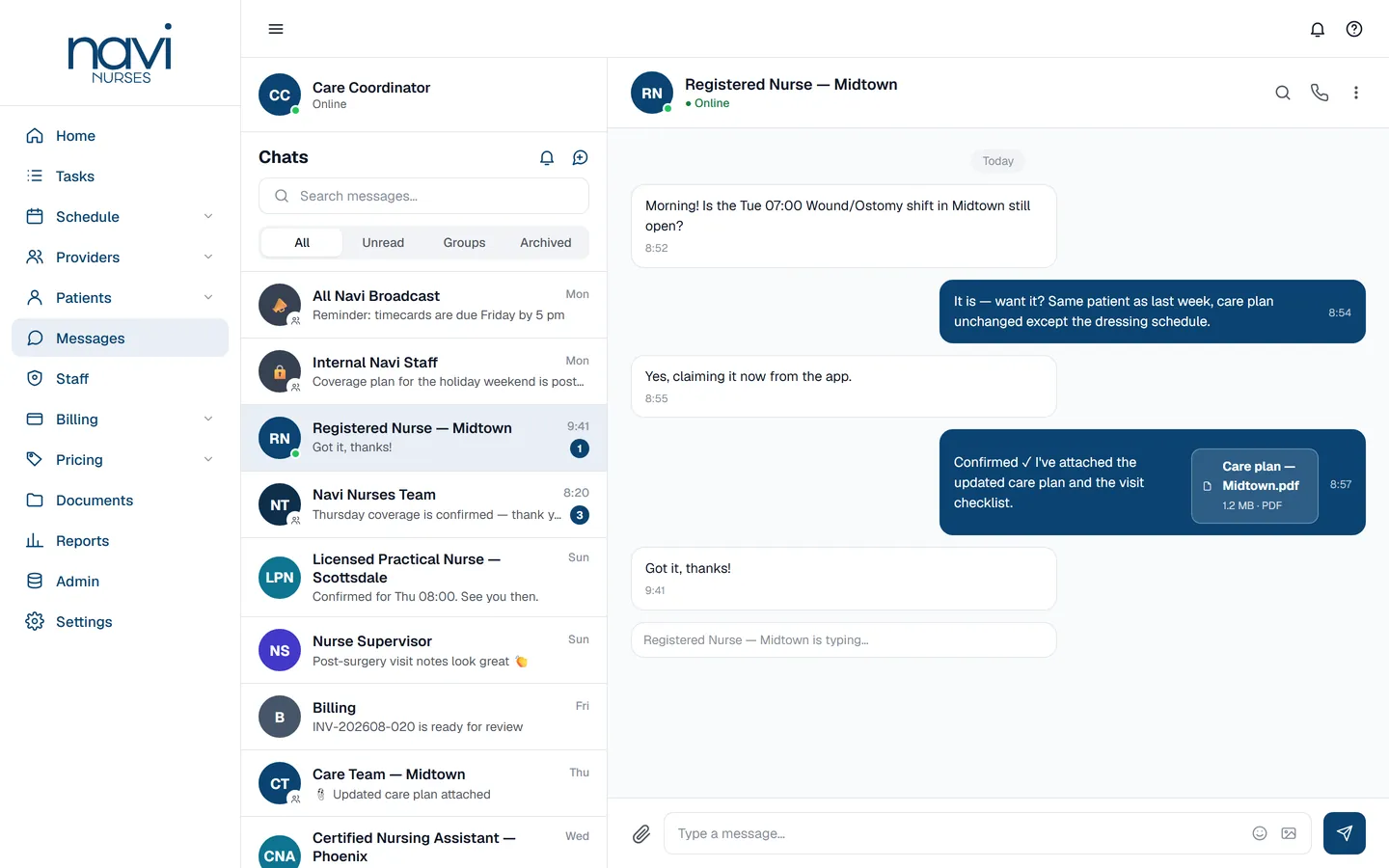
Task: Open the Admin page
Action: pos(120,582)
